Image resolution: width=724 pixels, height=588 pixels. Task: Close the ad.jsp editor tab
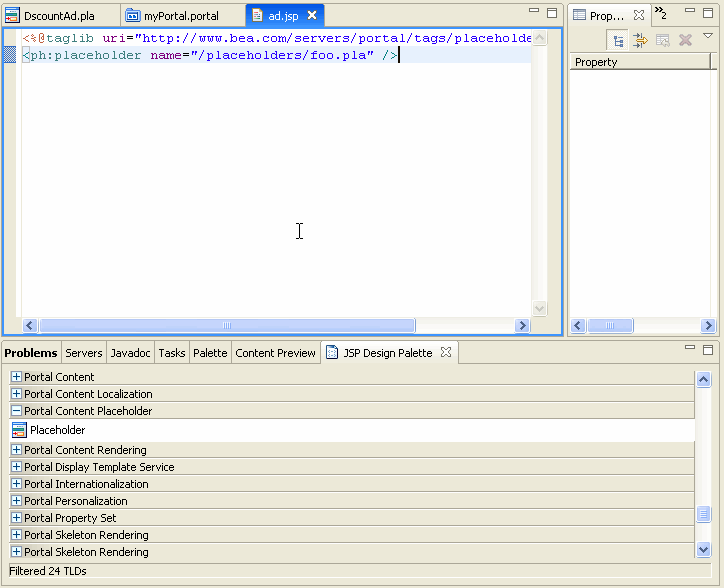[312, 15]
